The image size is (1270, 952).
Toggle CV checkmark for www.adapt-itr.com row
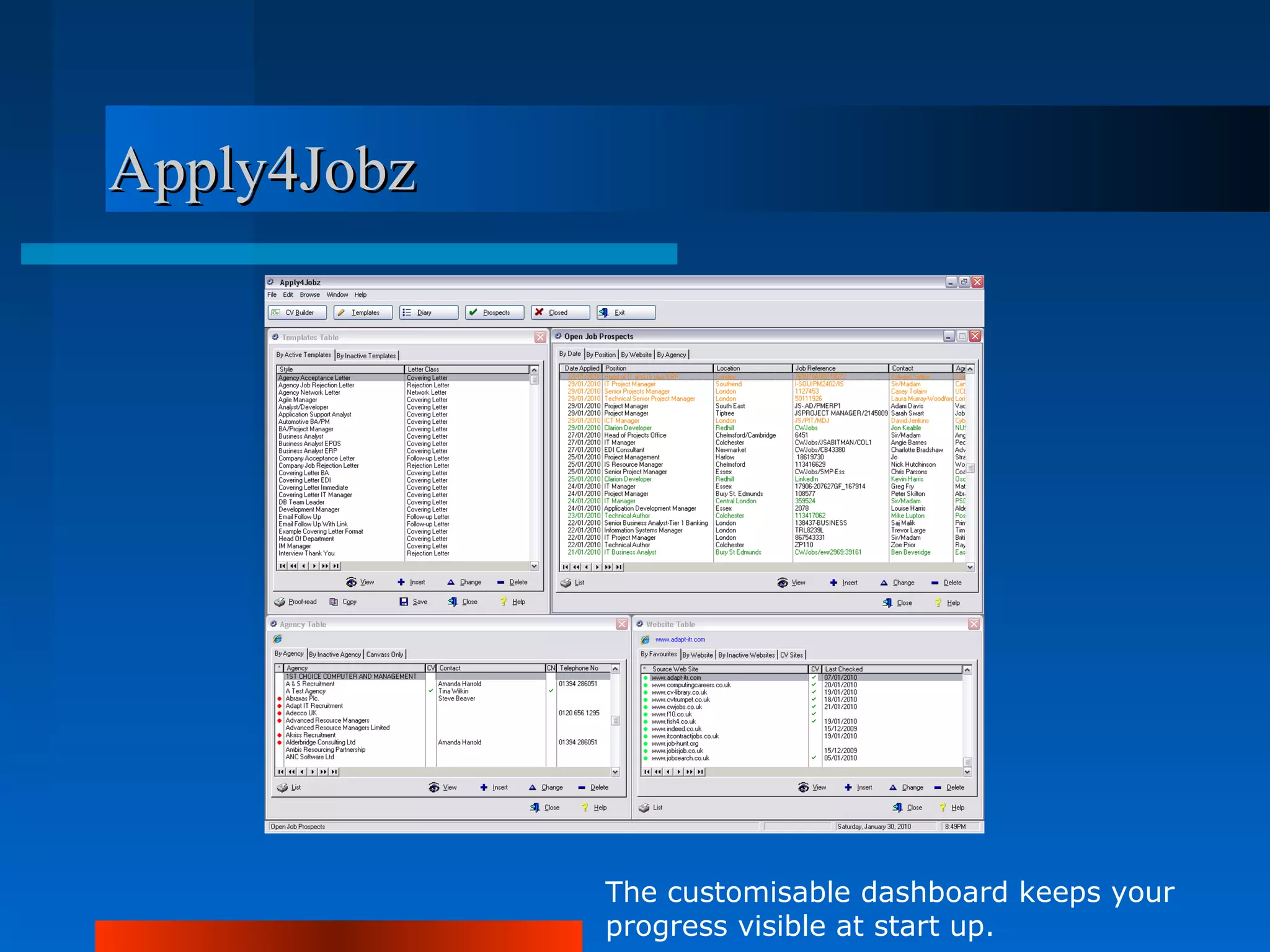coord(814,678)
